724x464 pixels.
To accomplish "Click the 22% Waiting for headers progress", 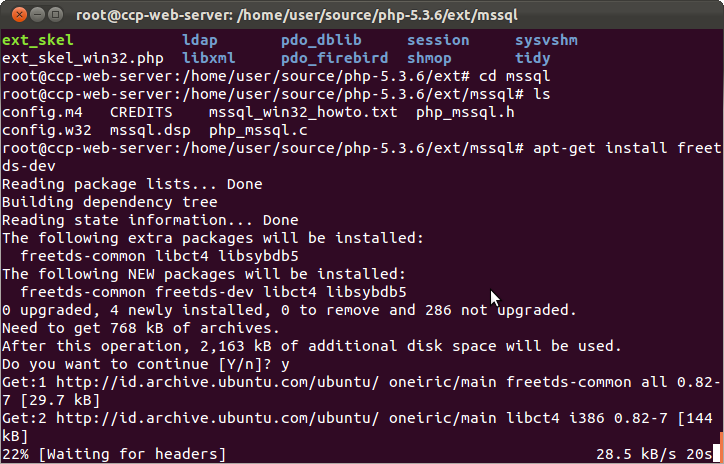I will coord(113,455).
